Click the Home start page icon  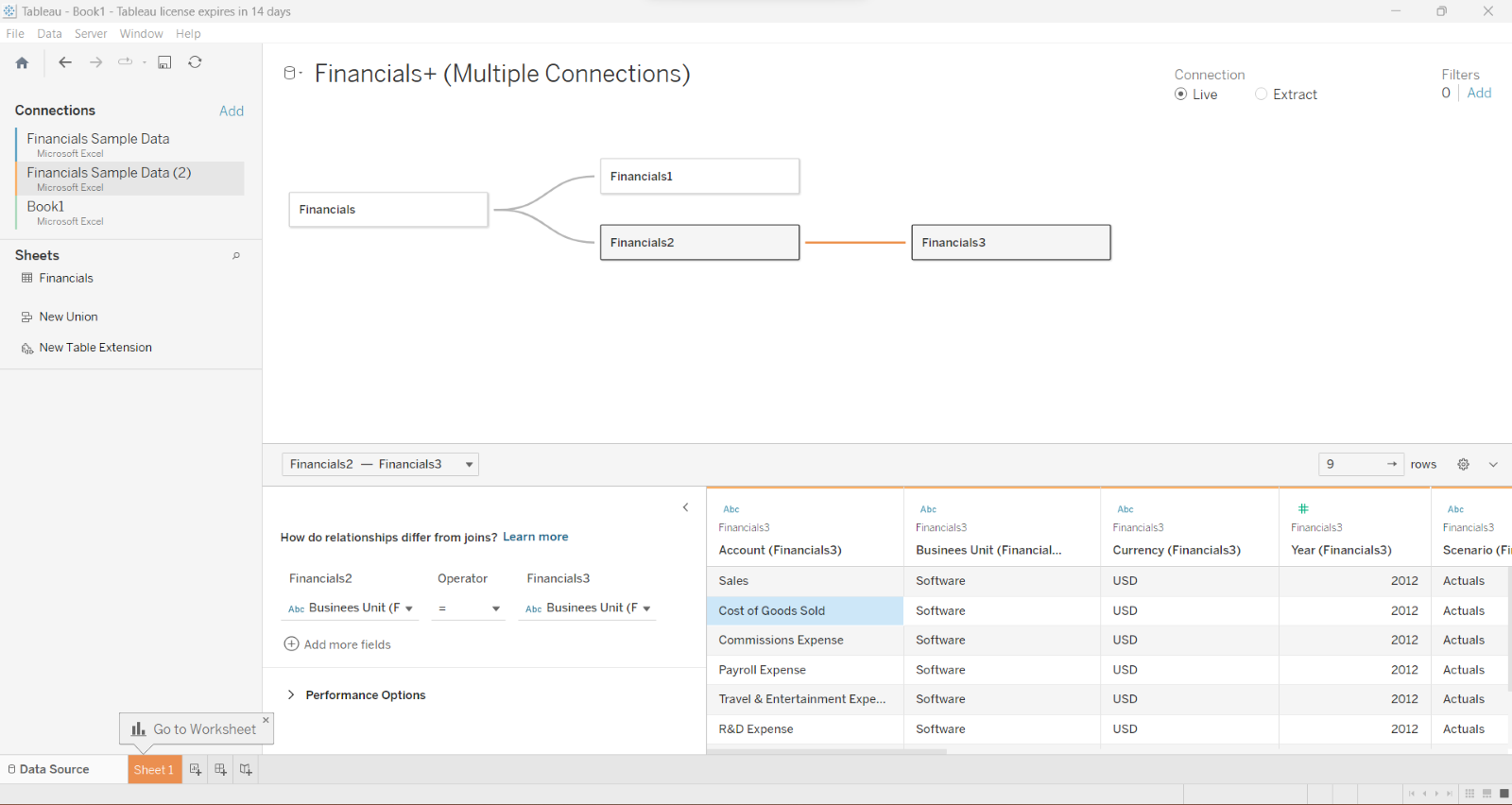(22, 62)
